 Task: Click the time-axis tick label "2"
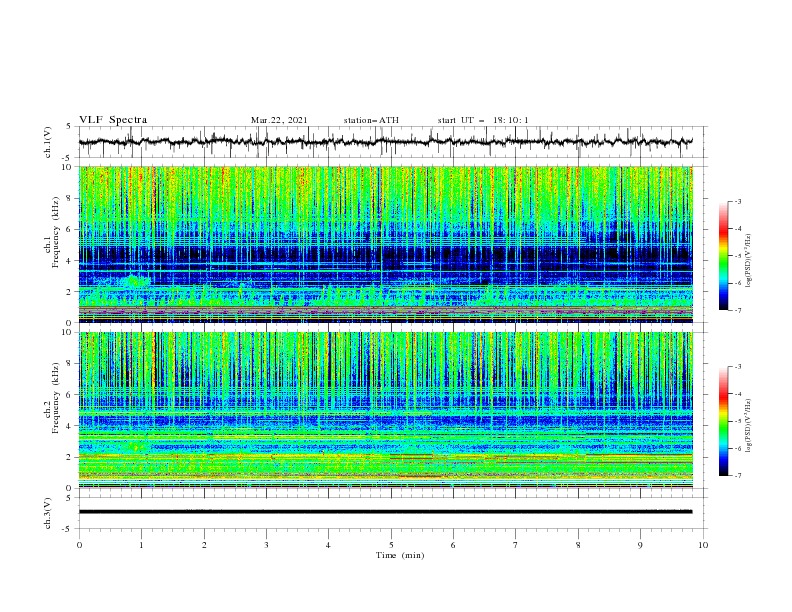click(204, 545)
